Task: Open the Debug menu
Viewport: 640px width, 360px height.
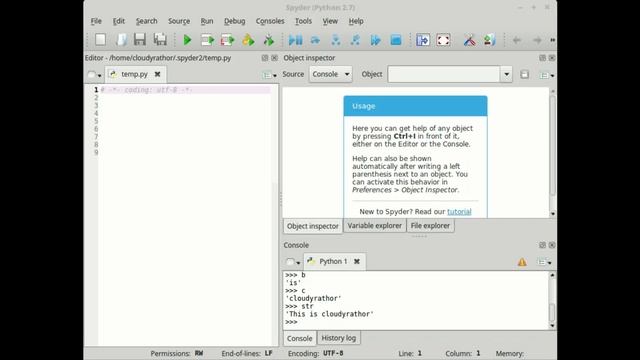Action: point(235,21)
